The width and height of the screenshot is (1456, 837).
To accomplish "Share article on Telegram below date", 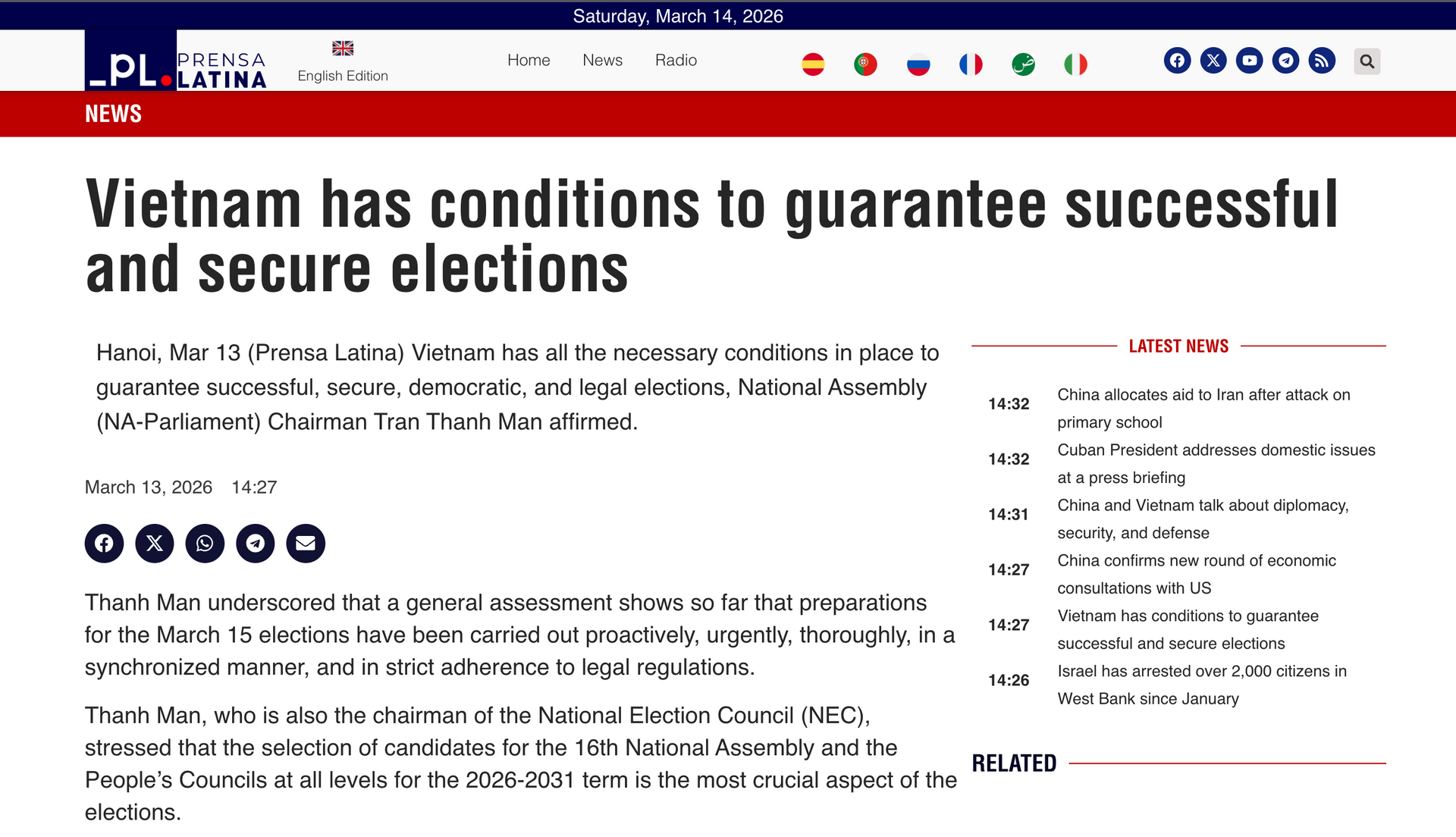I will (256, 544).
